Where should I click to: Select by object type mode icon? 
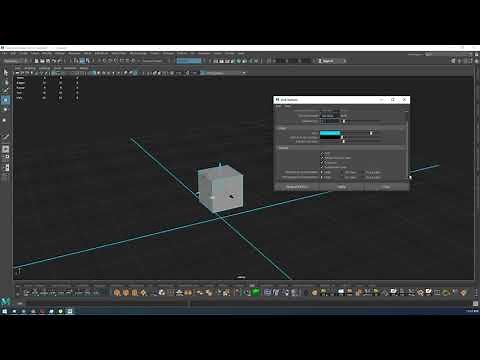tap(82, 61)
